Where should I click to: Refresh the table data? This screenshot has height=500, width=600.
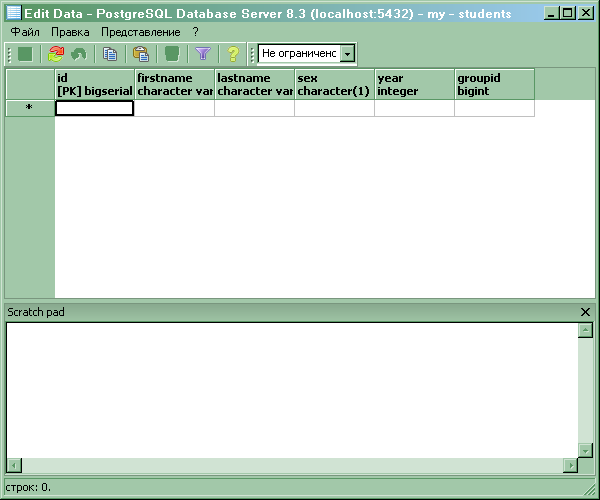pyautogui.click(x=56, y=54)
